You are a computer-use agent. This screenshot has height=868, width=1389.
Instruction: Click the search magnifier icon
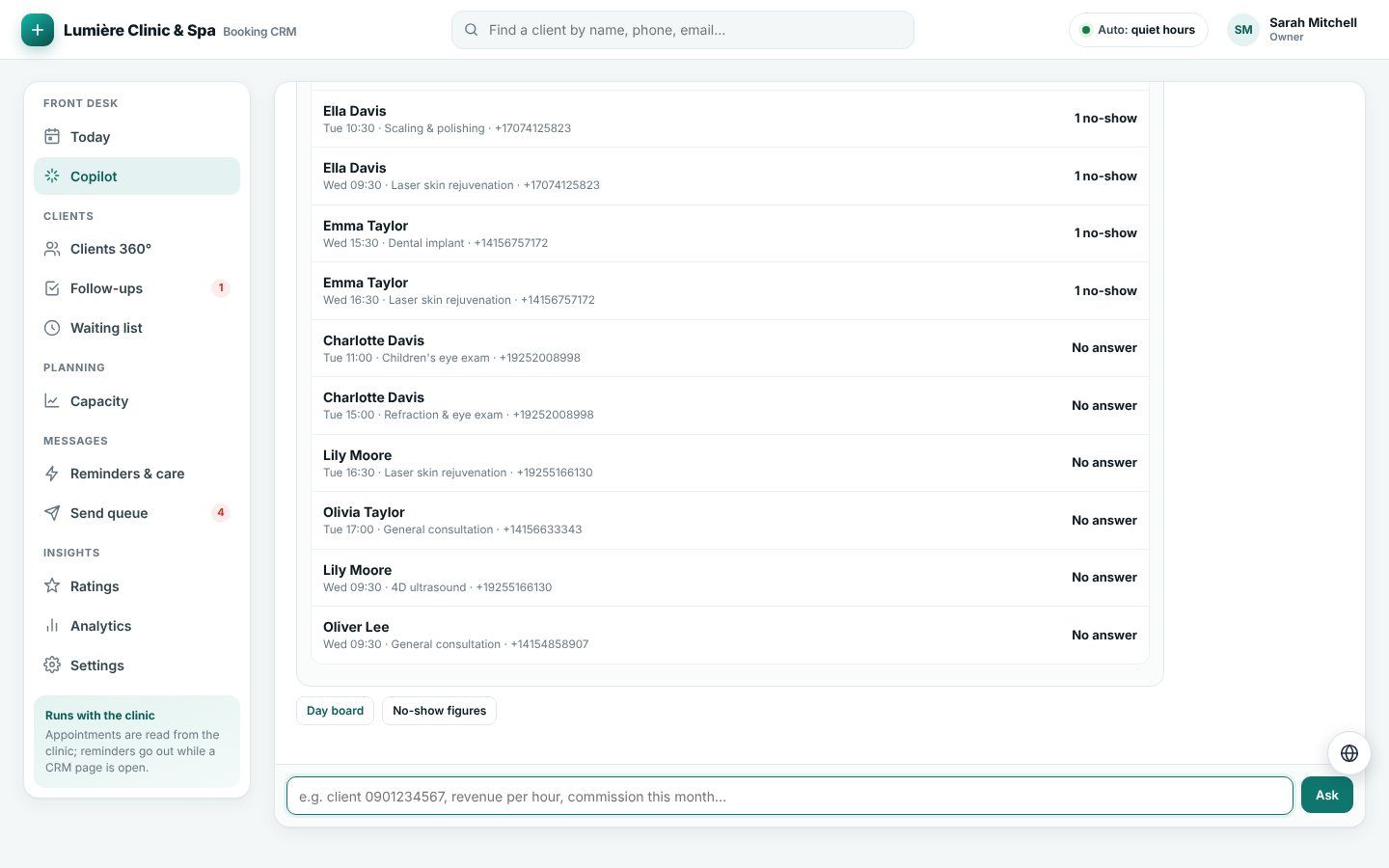(472, 30)
